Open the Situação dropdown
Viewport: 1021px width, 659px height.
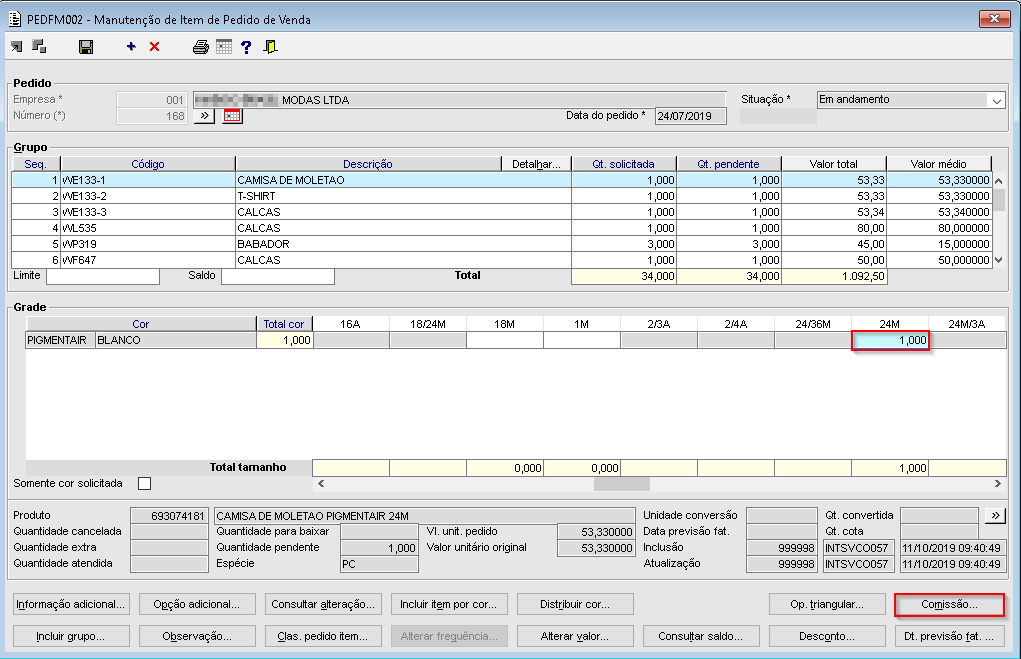click(996, 100)
